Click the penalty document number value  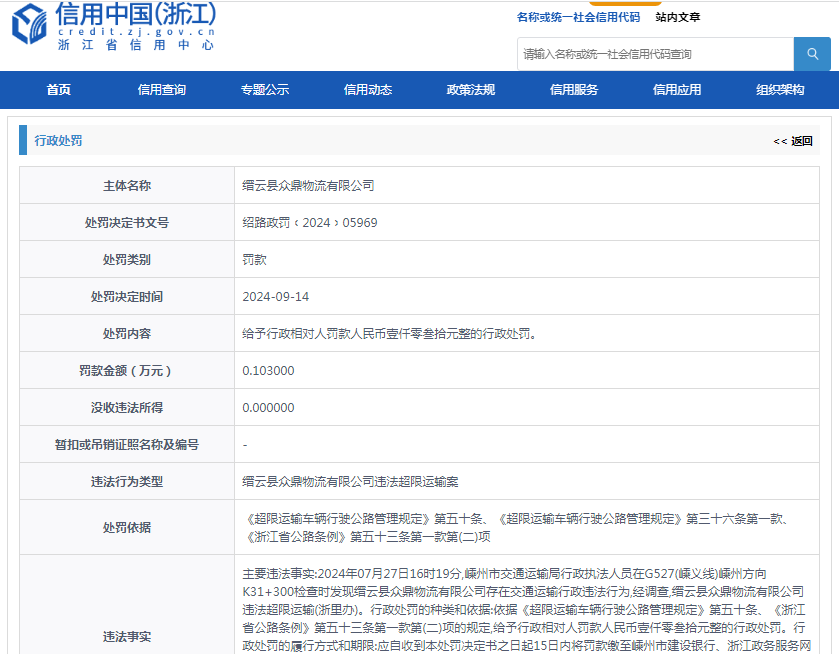[310, 223]
